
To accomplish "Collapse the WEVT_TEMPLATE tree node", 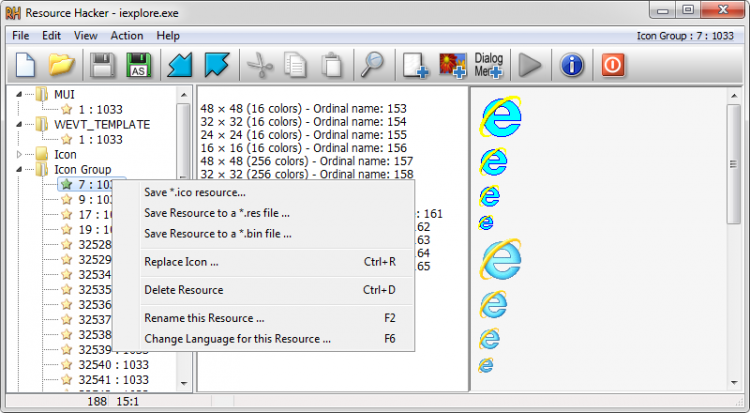I will pyautogui.click(x=19, y=124).
